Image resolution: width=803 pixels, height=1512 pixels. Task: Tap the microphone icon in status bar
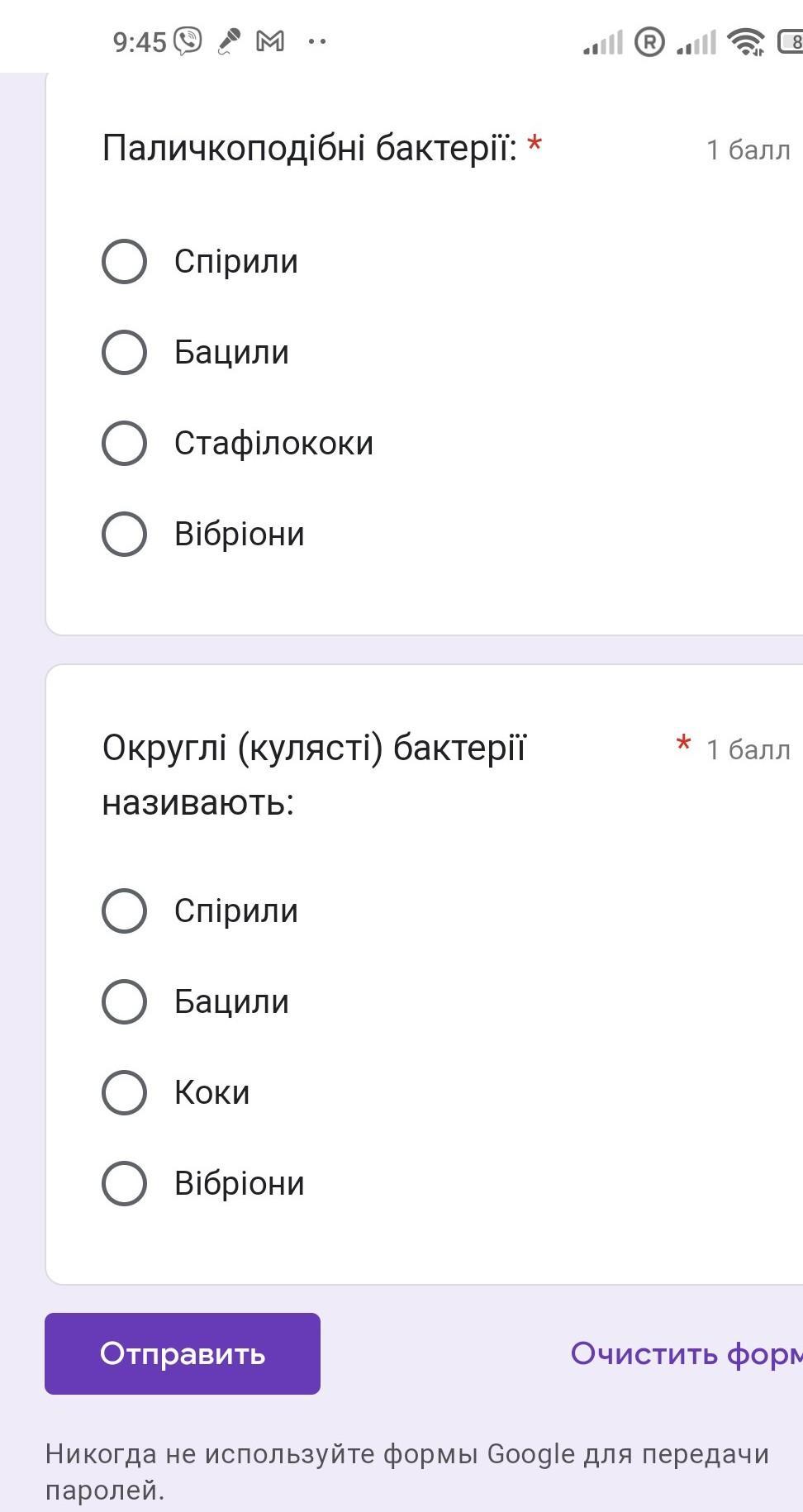click(x=229, y=40)
